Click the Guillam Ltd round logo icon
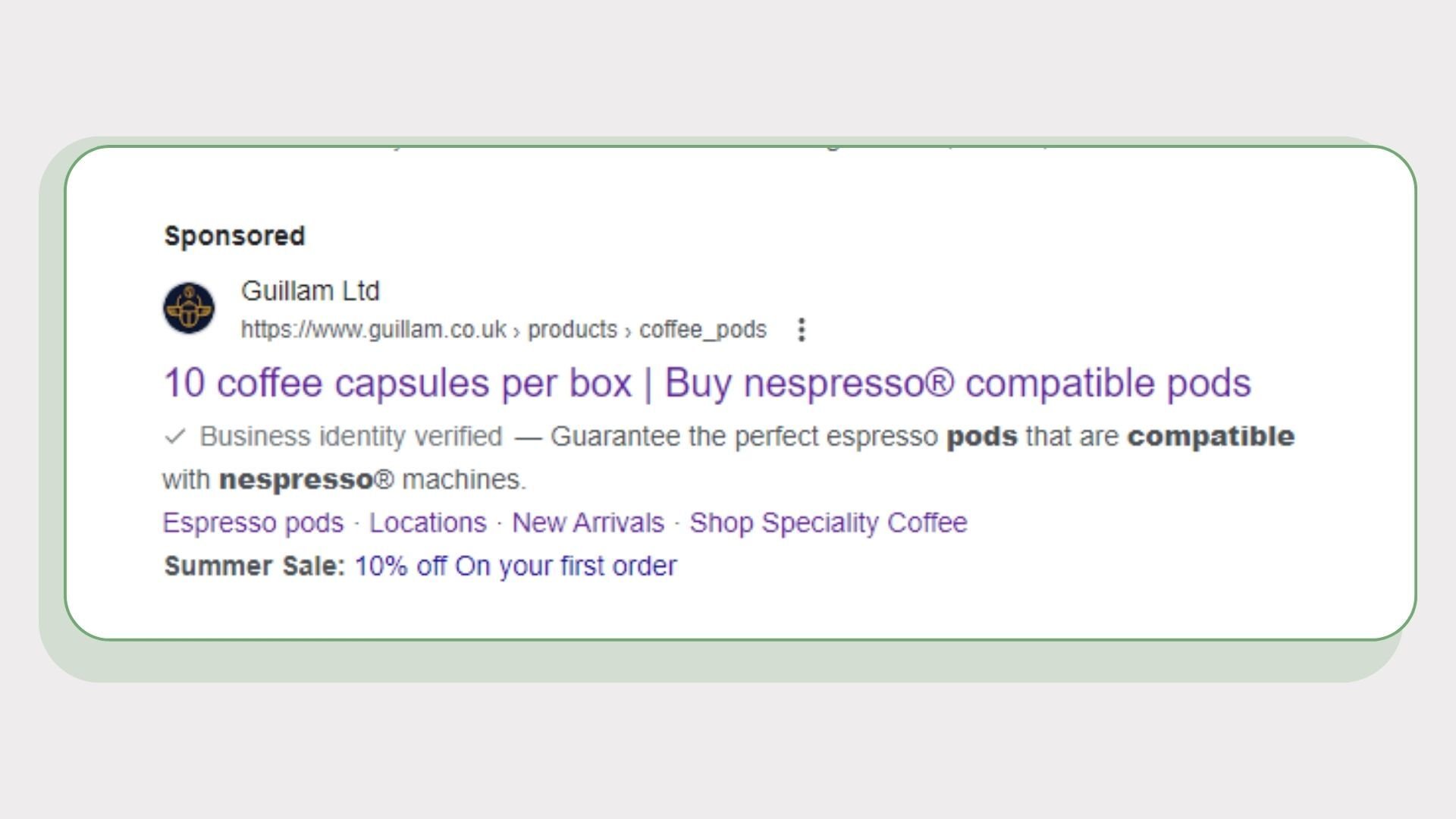Image resolution: width=1456 pixels, height=819 pixels. 189,308
